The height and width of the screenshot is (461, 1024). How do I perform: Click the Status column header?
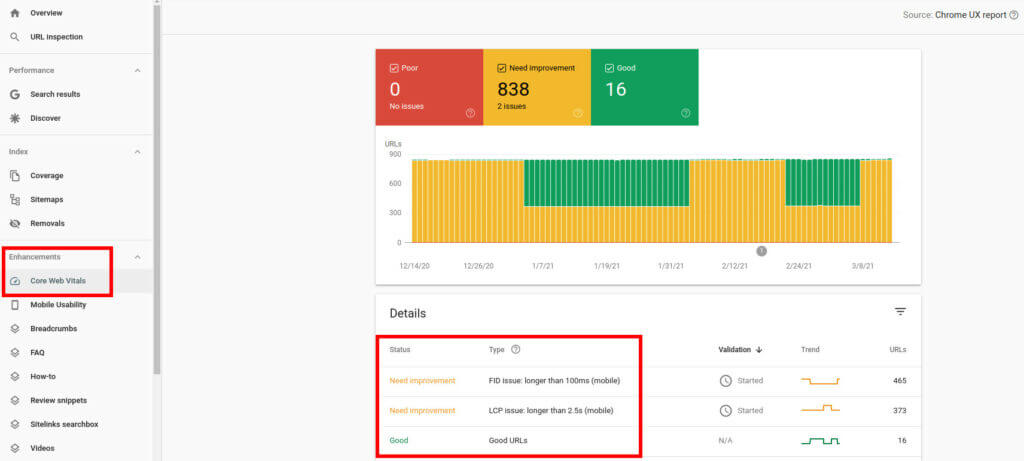400,350
